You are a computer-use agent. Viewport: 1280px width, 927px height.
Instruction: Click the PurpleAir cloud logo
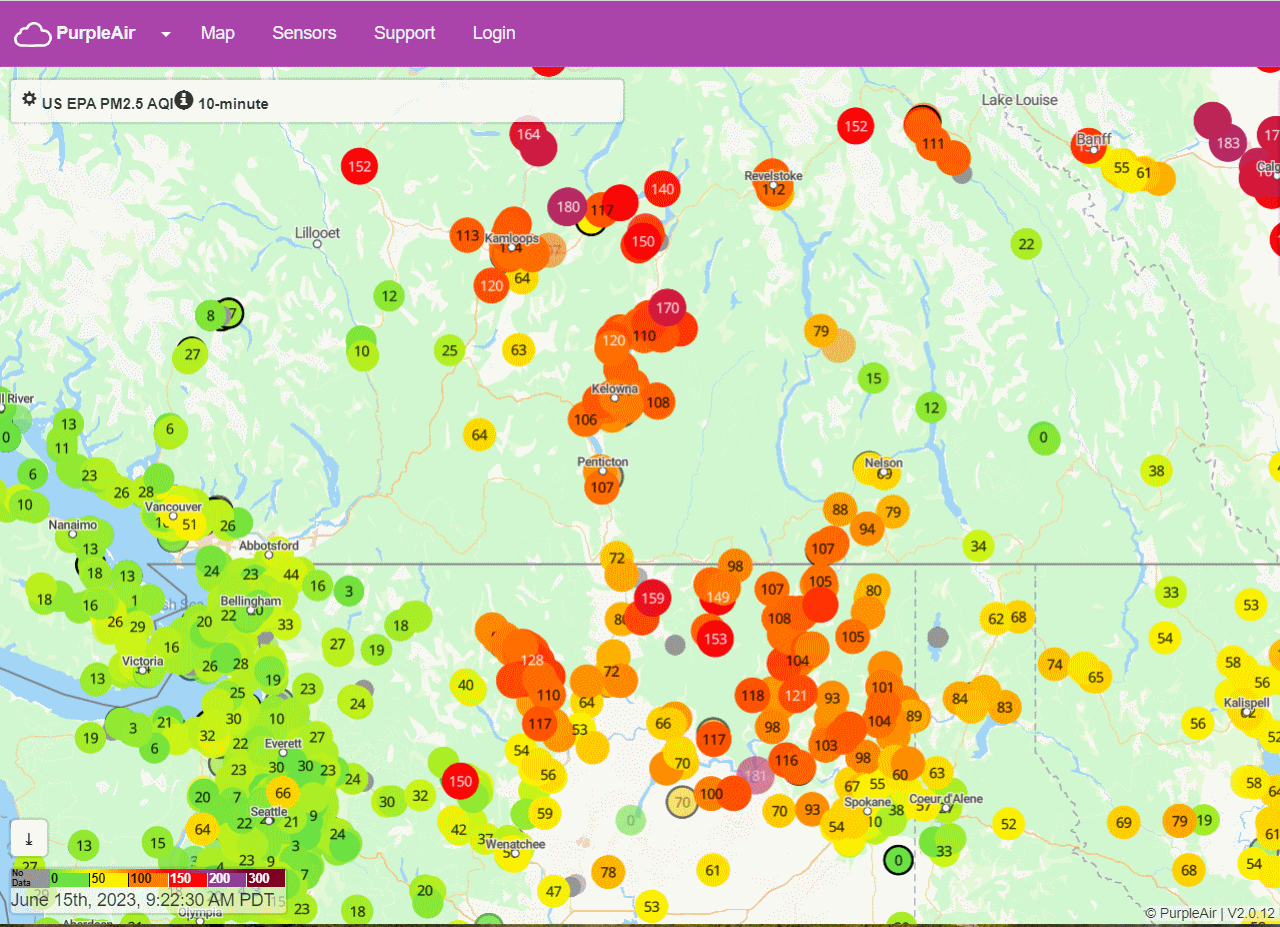33,34
